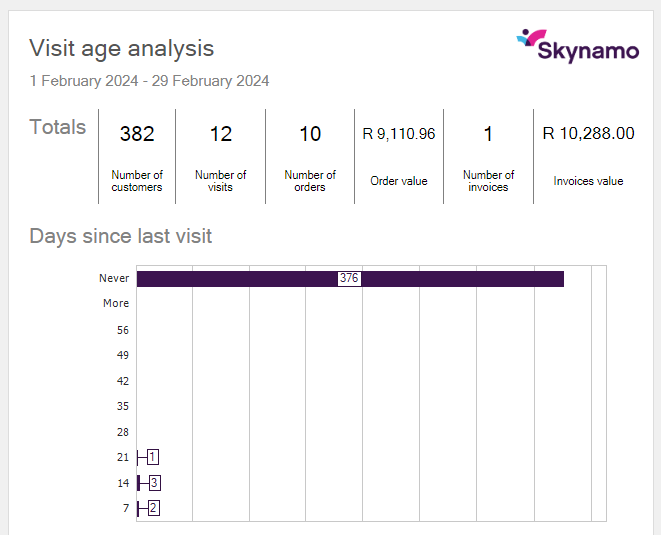This screenshot has height=535, width=661.
Task: Click the Never axis label
Action: (x=114, y=278)
